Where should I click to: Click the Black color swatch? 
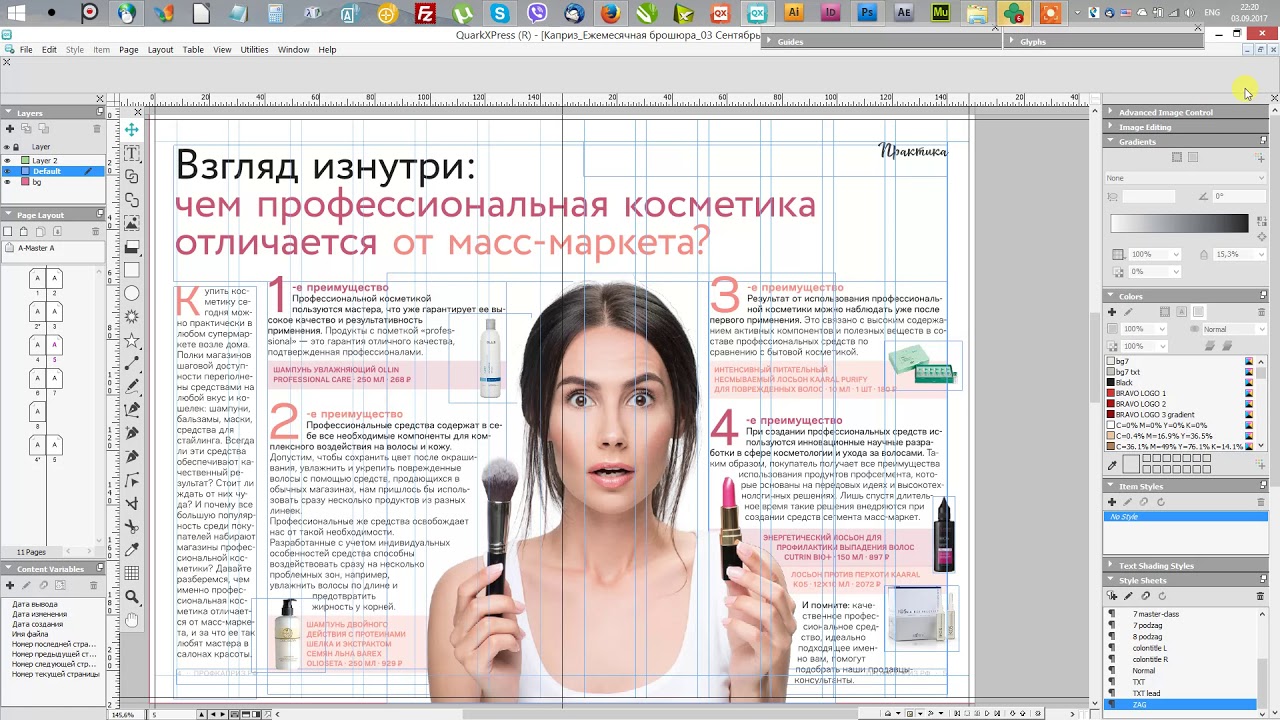(1110, 382)
